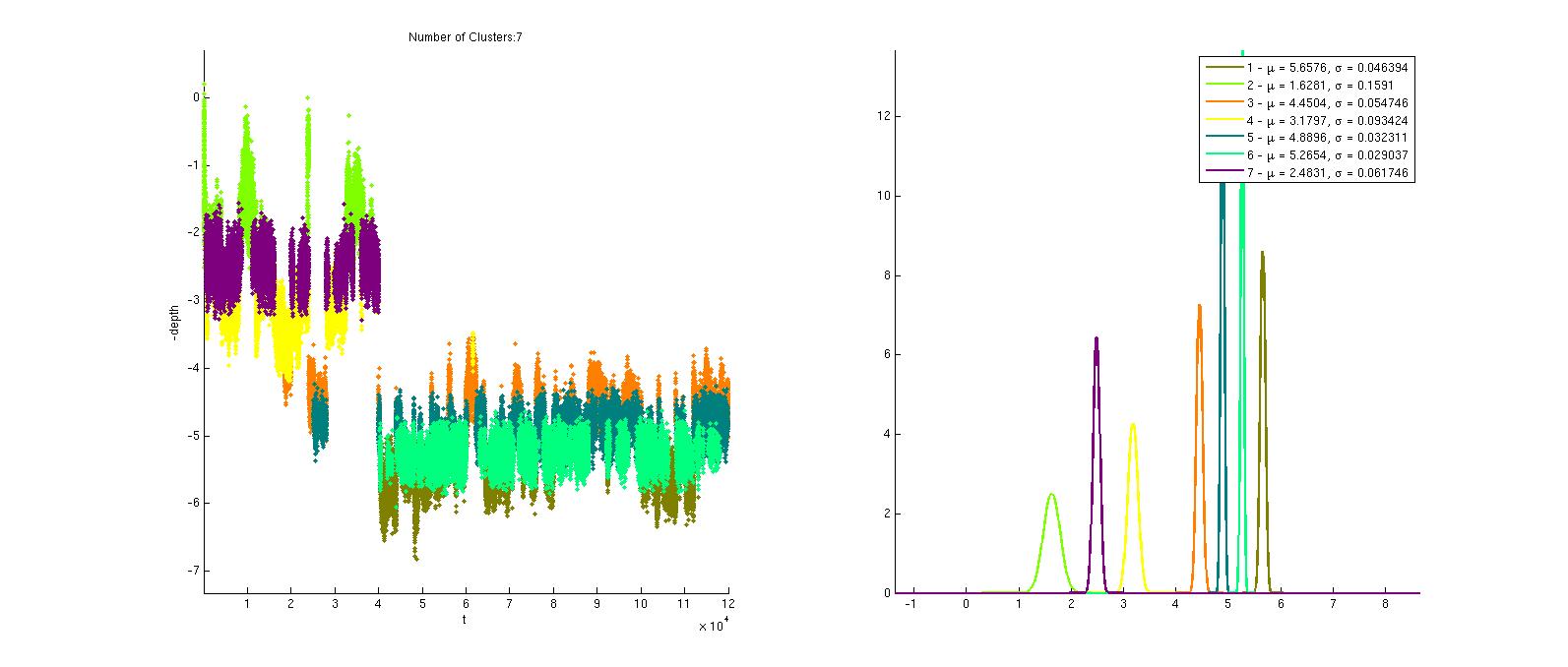The width and height of the screenshot is (1568, 667).
Task: Select the olive Gaussian curve peak
Action: pyautogui.click(x=1262, y=253)
